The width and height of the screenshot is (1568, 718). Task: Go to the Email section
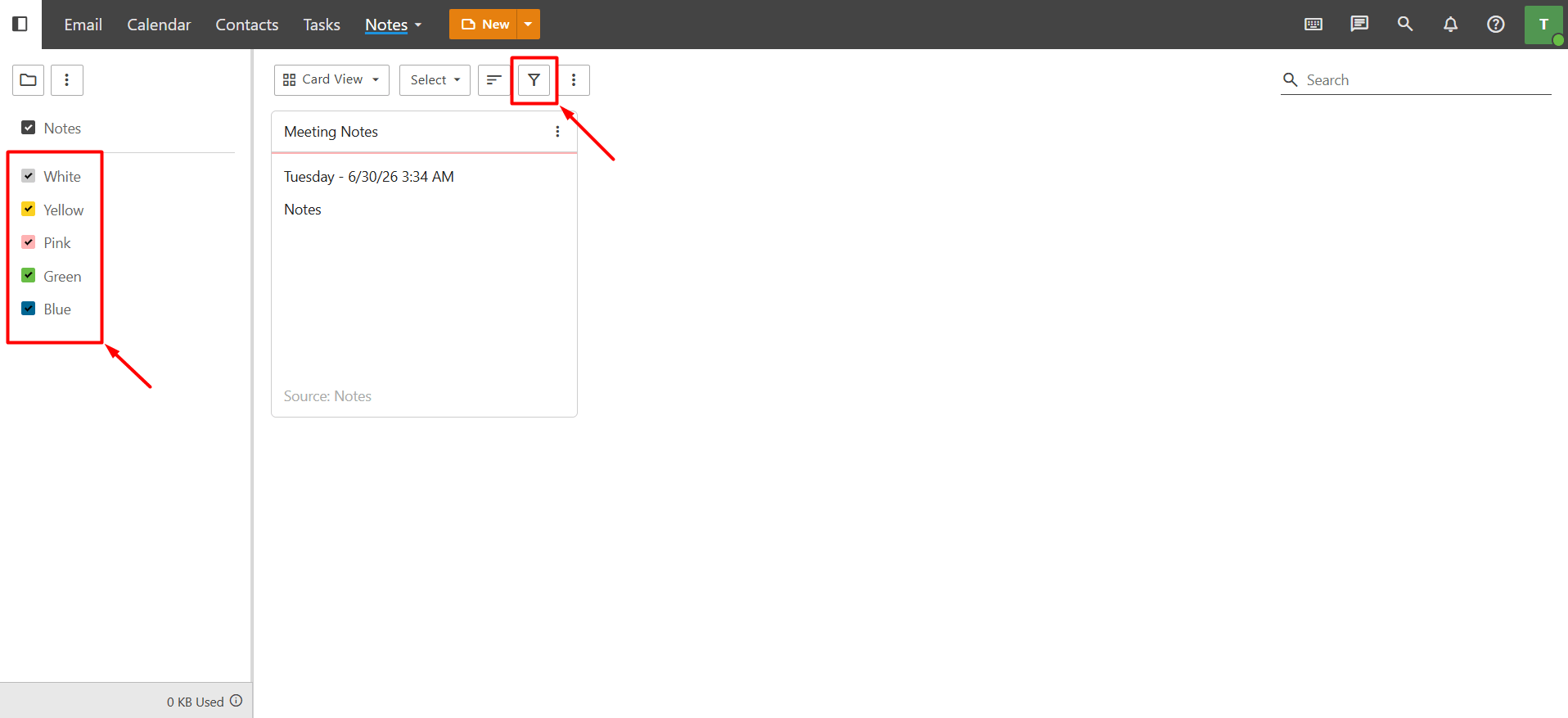(x=83, y=25)
